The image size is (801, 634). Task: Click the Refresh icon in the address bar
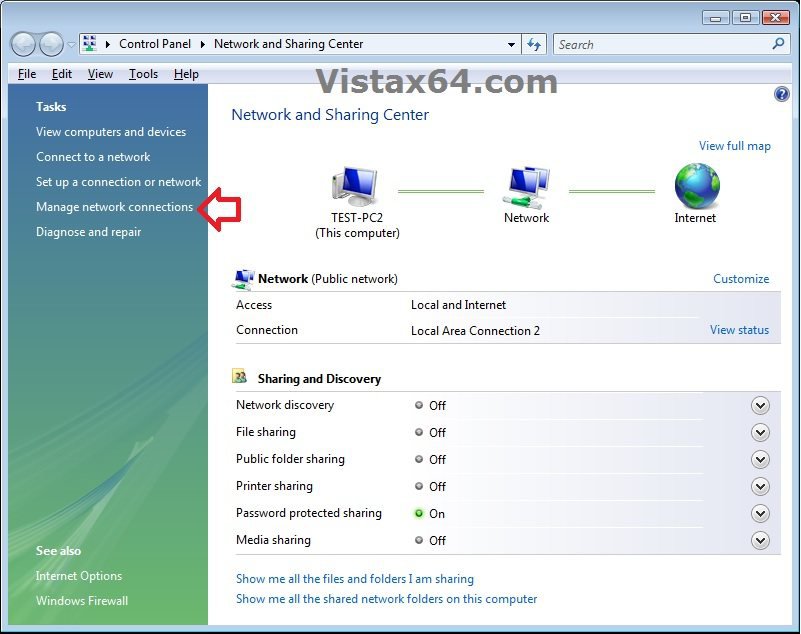(x=534, y=44)
